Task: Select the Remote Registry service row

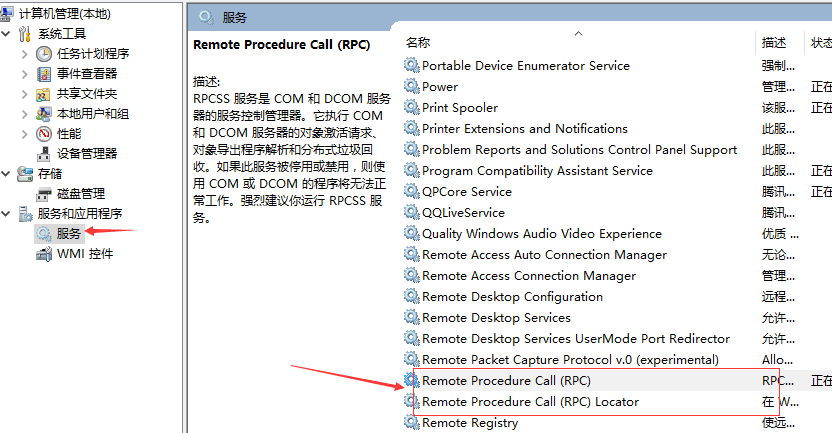Action: coord(470,423)
